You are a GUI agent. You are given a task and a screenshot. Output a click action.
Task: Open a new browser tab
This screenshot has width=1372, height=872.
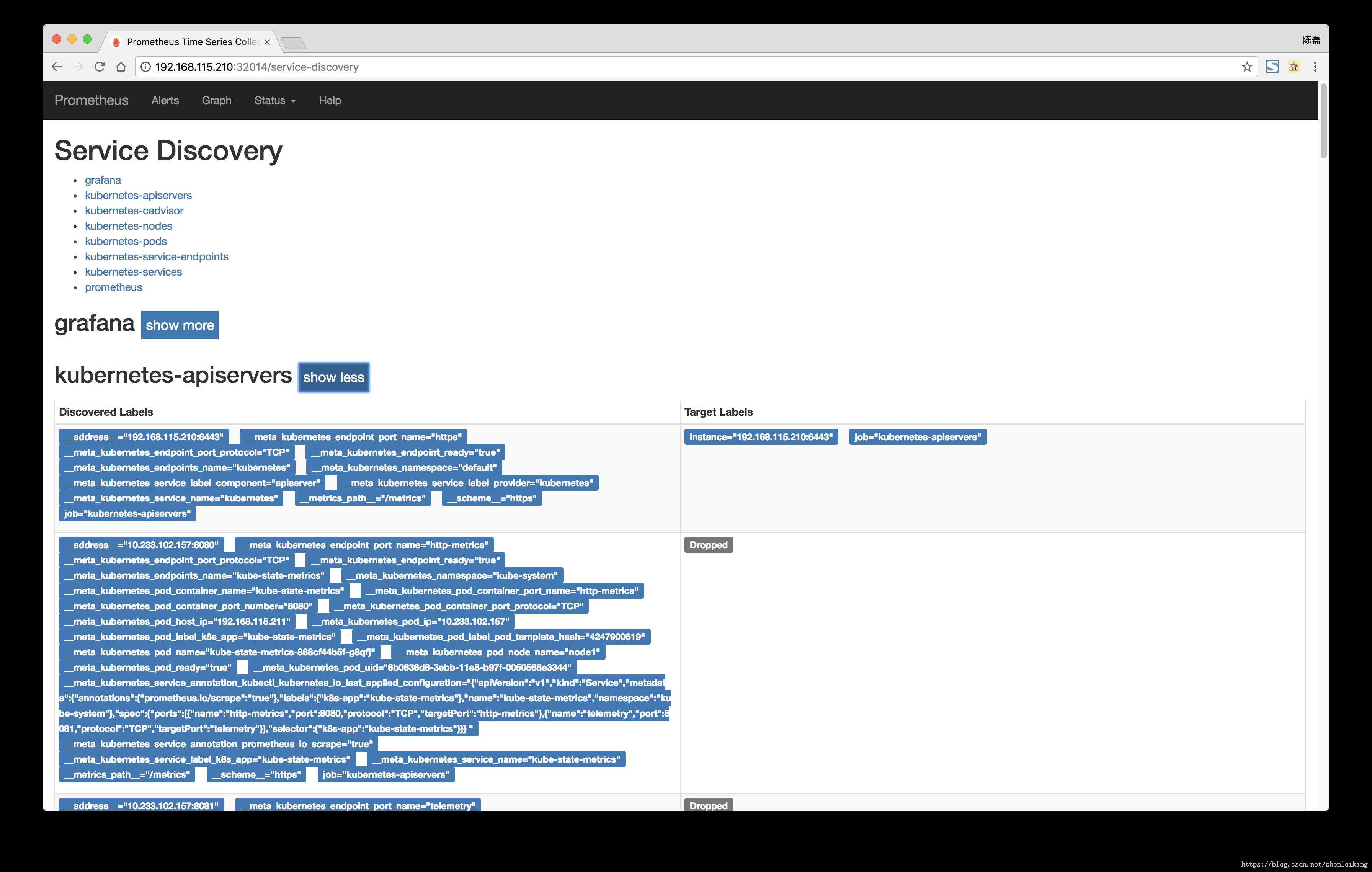[x=294, y=43]
